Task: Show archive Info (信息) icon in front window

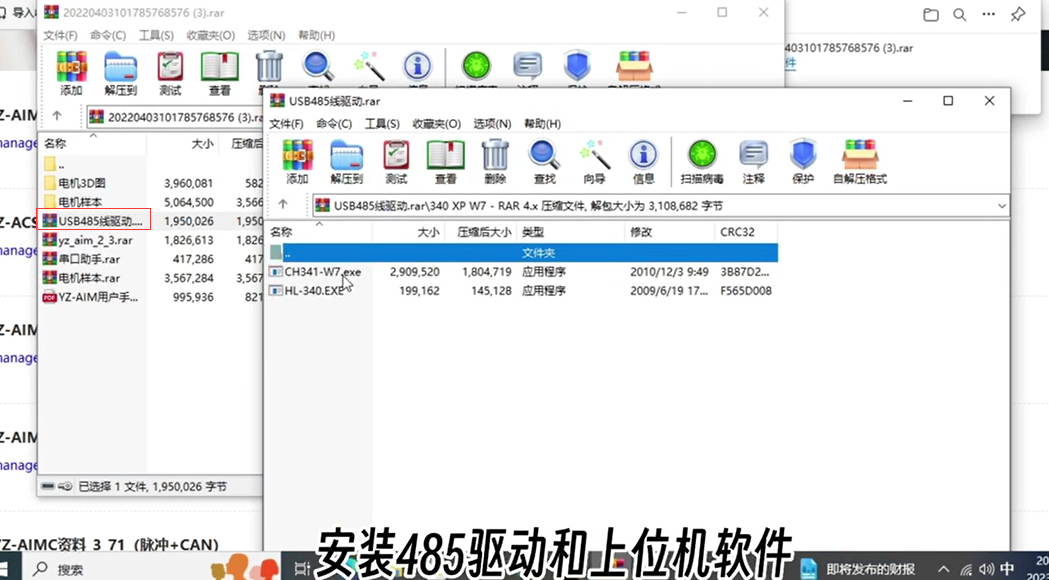Action: (x=644, y=161)
